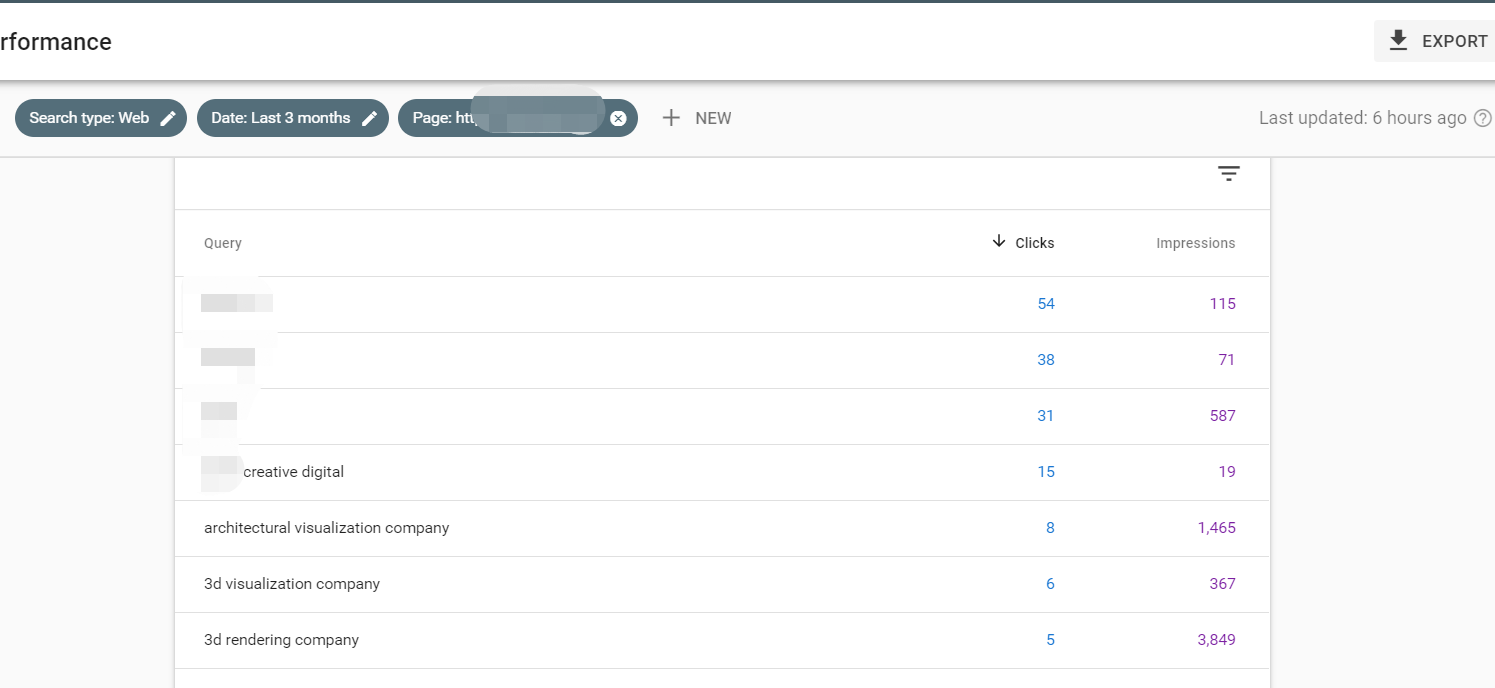
Task: Click the 19 impressions value
Action: [1227, 472]
